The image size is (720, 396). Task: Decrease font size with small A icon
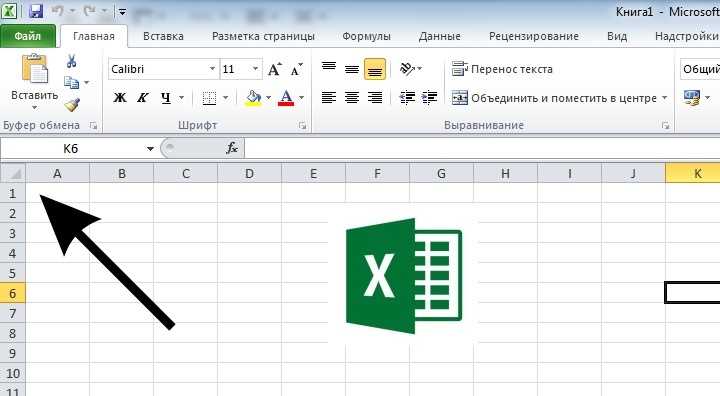point(297,69)
